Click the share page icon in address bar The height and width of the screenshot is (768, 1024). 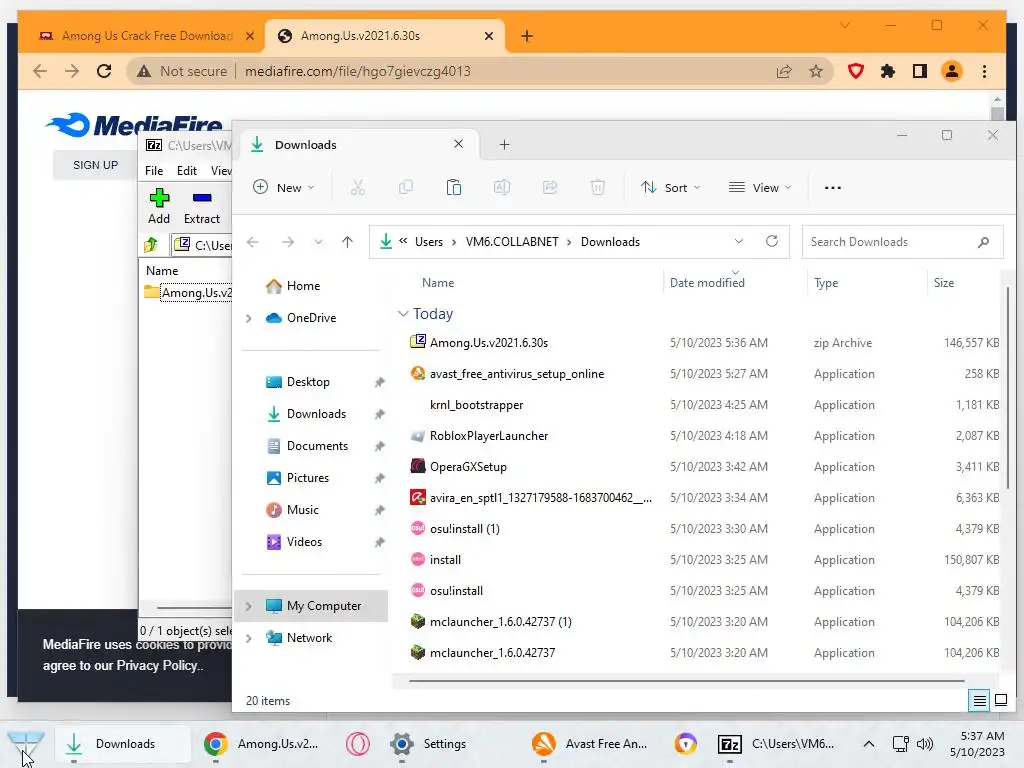click(x=784, y=71)
